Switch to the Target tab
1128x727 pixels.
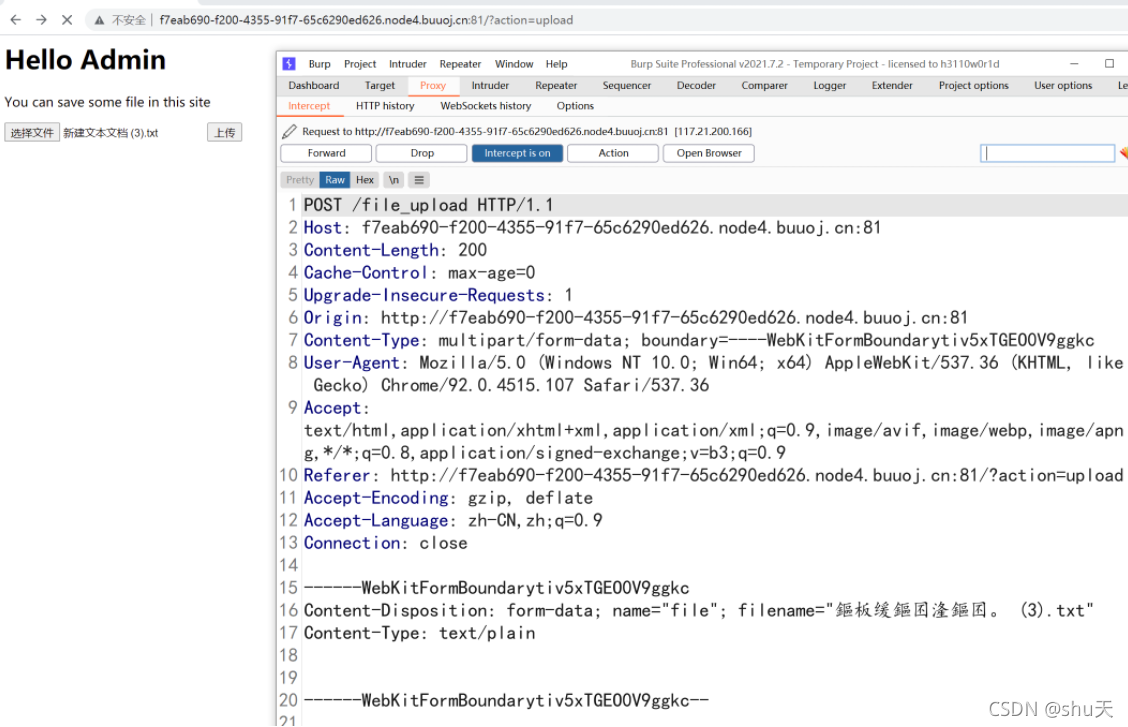(380, 86)
